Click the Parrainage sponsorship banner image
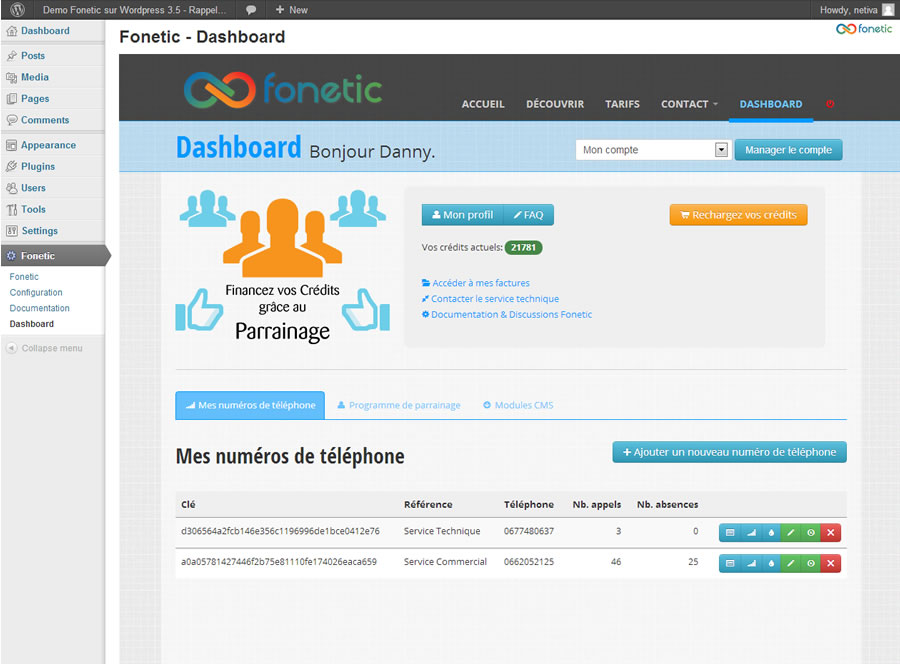 click(x=282, y=267)
